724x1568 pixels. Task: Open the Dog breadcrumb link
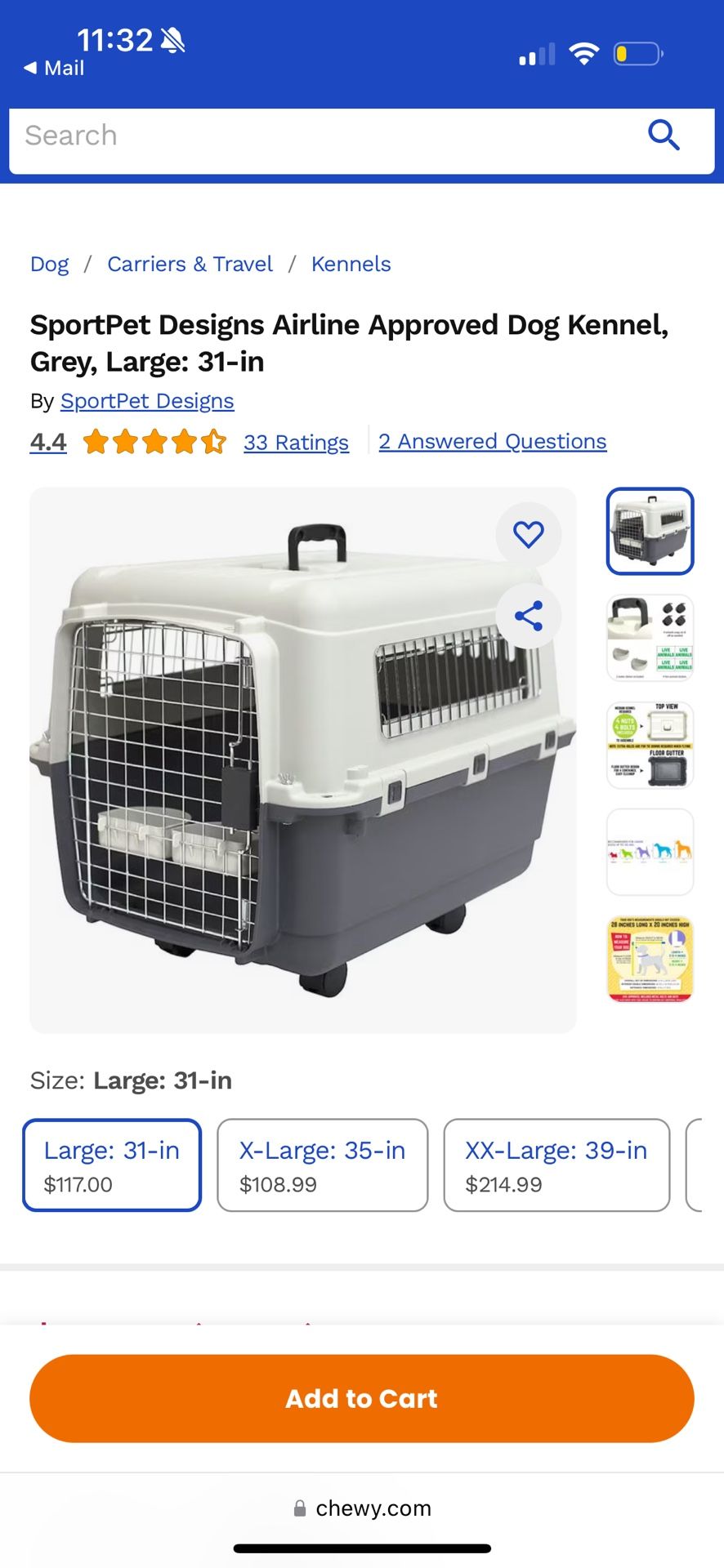50,265
